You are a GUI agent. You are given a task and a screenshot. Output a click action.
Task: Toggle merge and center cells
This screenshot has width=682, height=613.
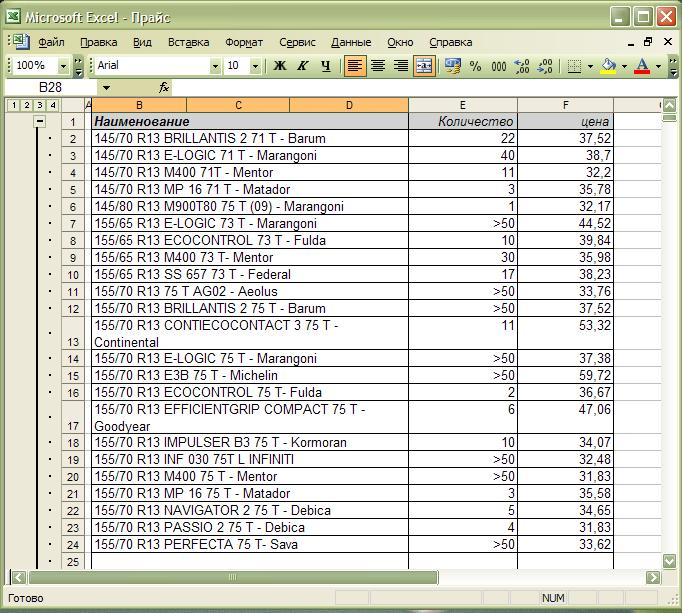tap(424, 66)
